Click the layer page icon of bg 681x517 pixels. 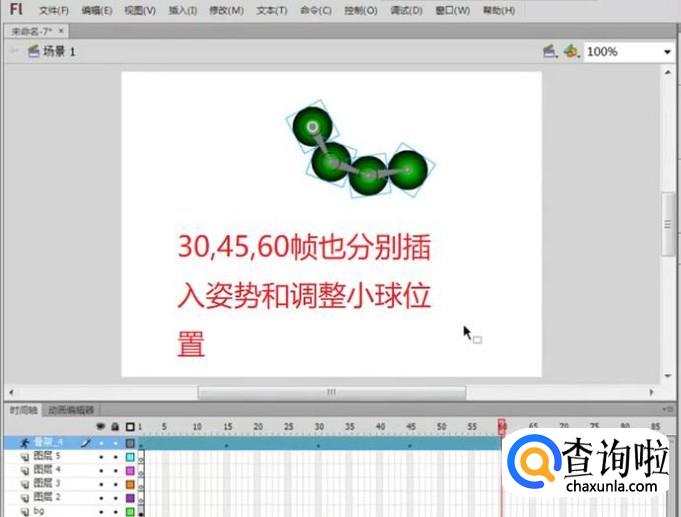(x=25, y=511)
